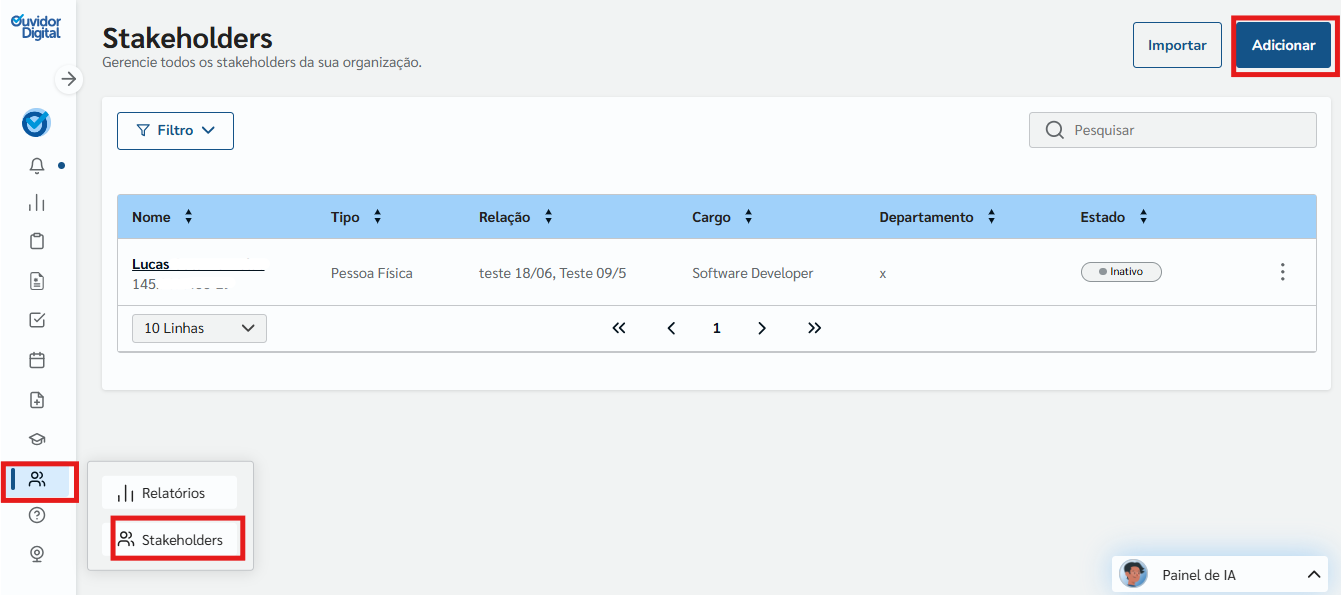Open row options for Lucas
1341x595 pixels.
click(x=1282, y=272)
